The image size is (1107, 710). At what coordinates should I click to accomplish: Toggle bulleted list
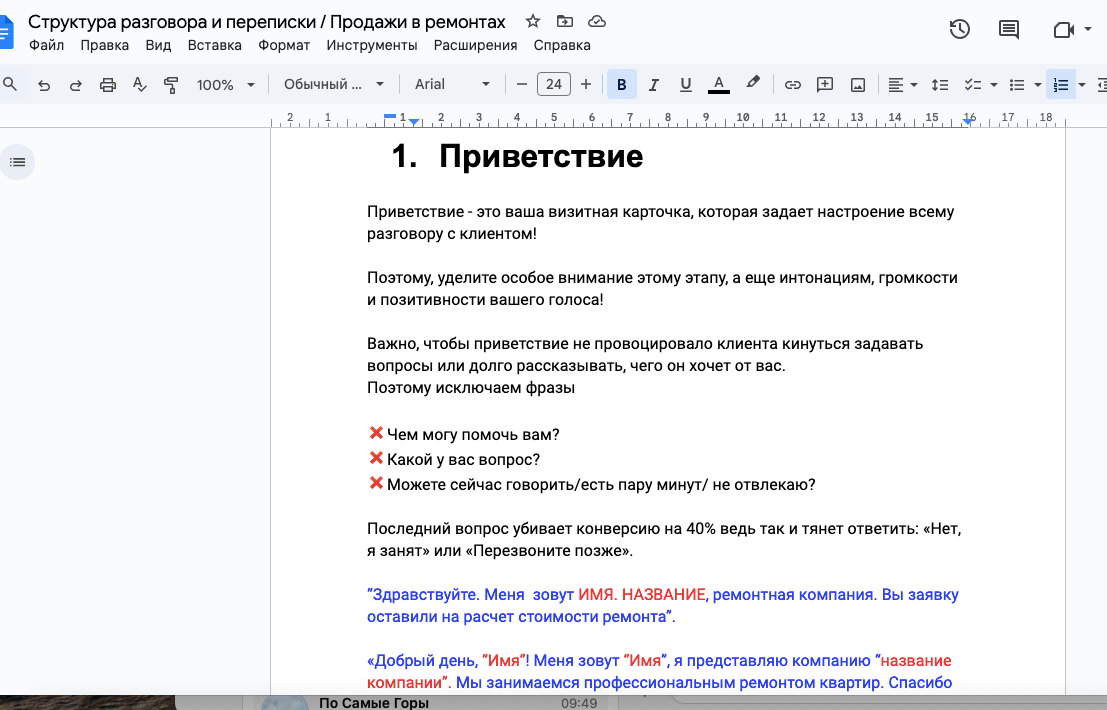[1017, 85]
